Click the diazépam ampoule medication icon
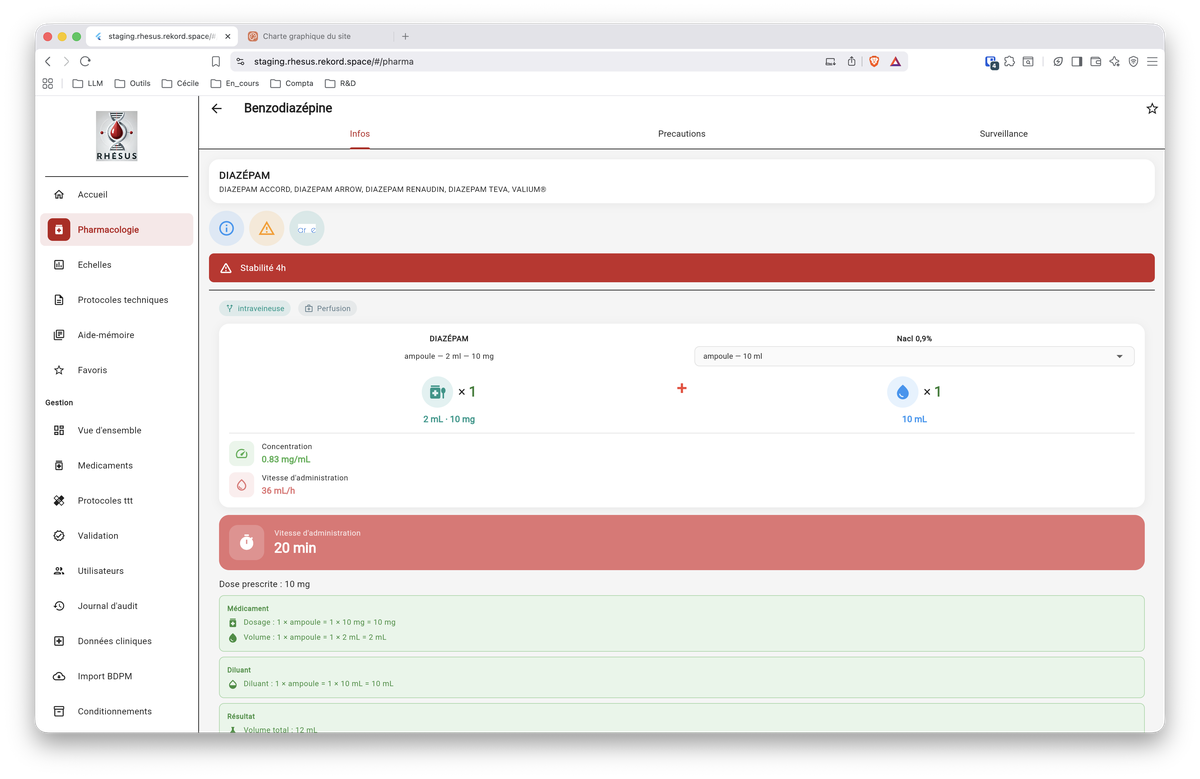The image size is (1200, 779). (x=437, y=392)
